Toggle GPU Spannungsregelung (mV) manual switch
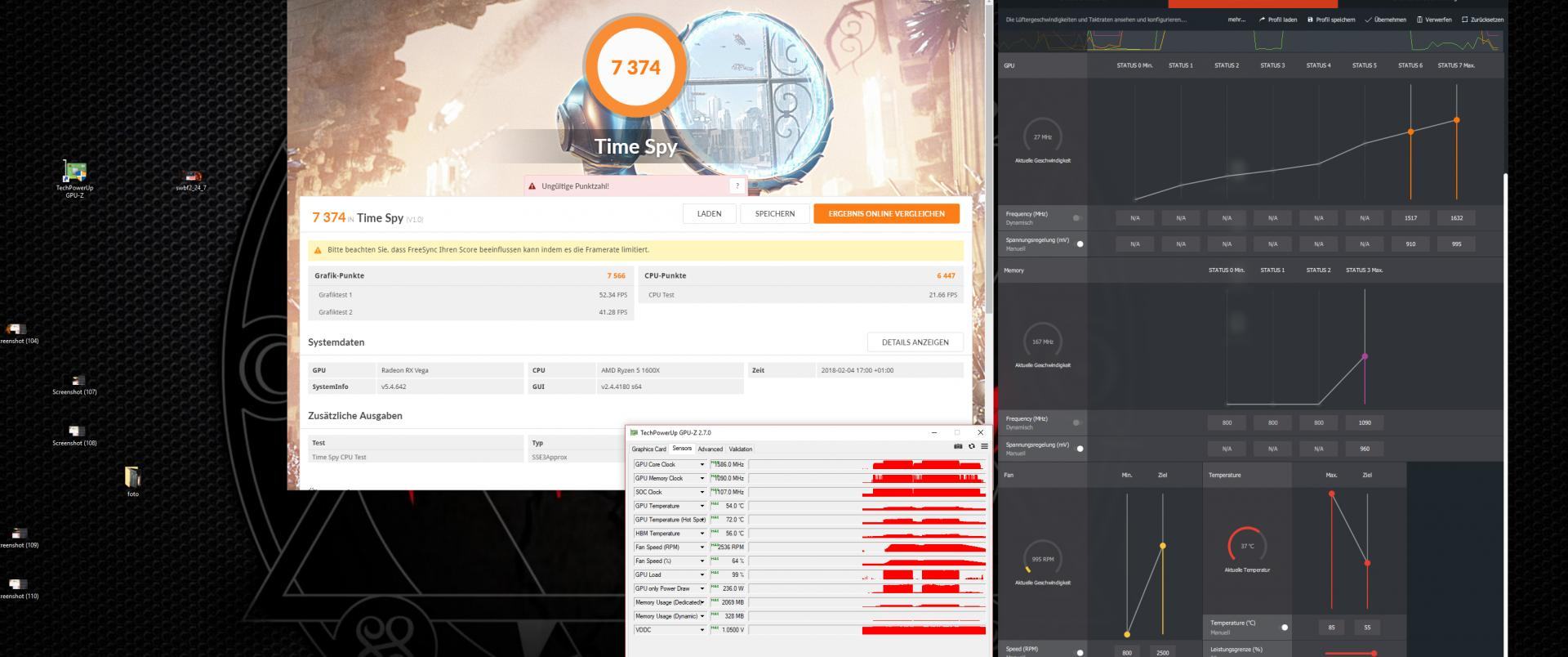 [x=1078, y=244]
